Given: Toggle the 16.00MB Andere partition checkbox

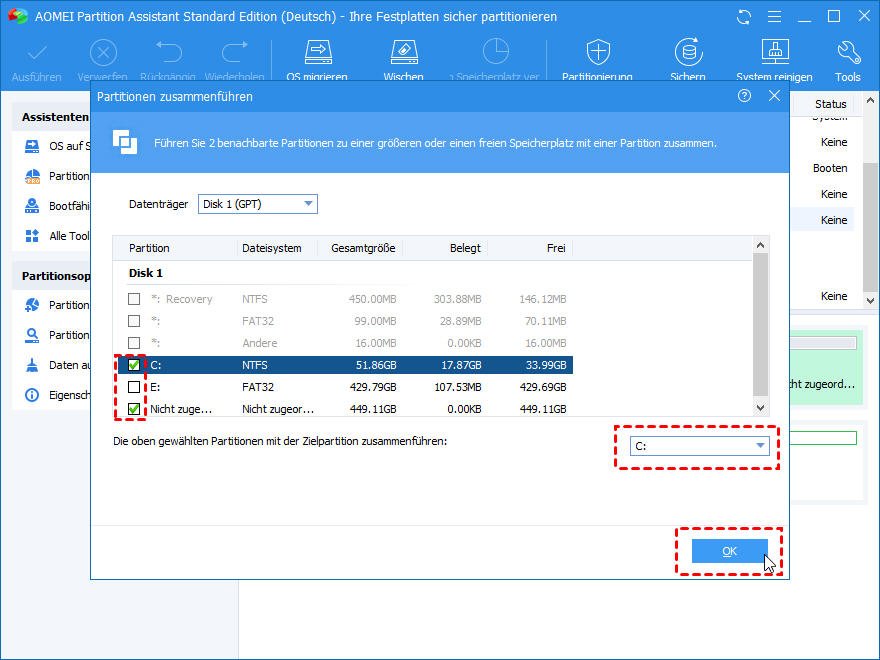Looking at the screenshot, I should point(134,342).
